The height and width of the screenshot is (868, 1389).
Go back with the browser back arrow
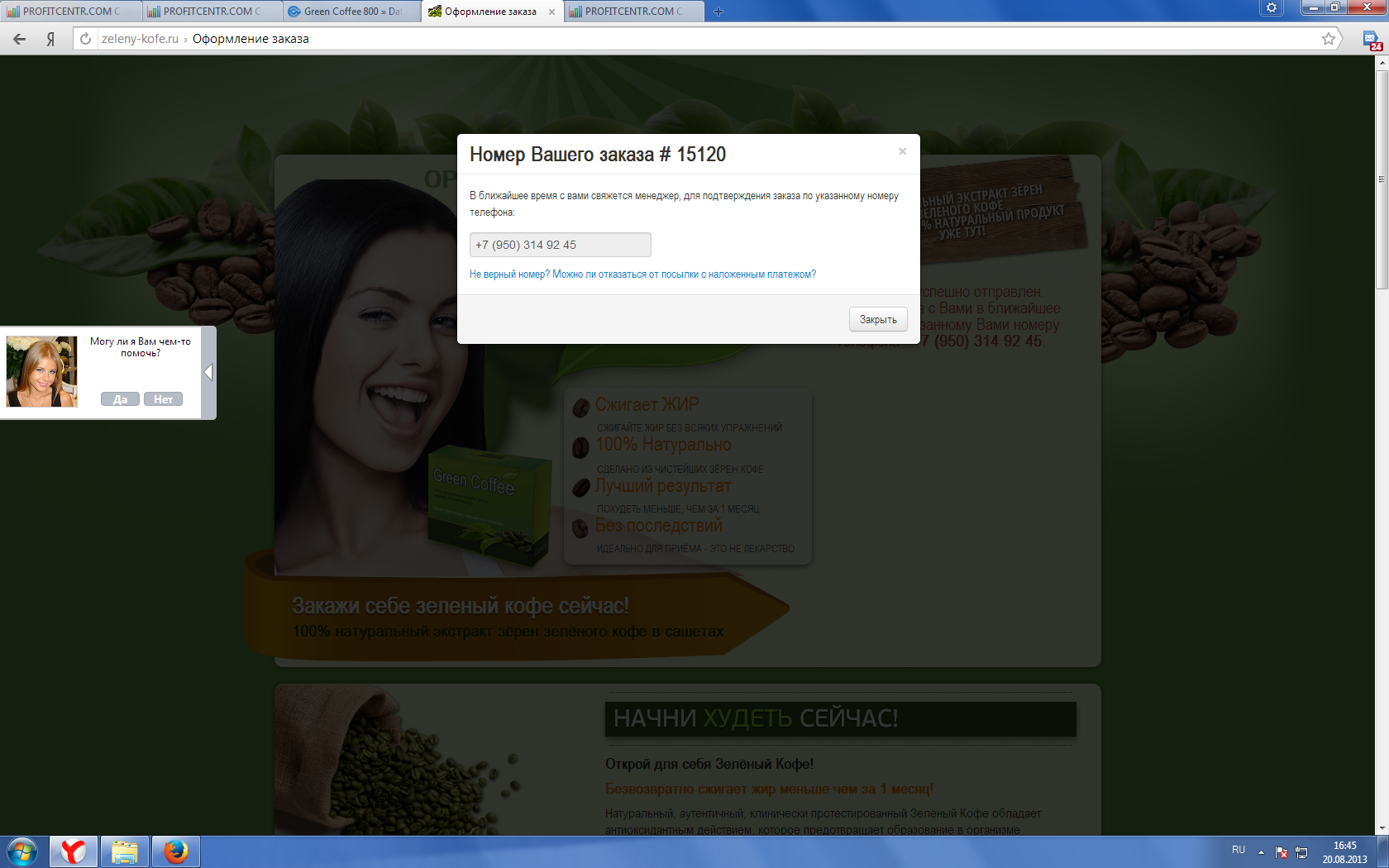point(20,39)
